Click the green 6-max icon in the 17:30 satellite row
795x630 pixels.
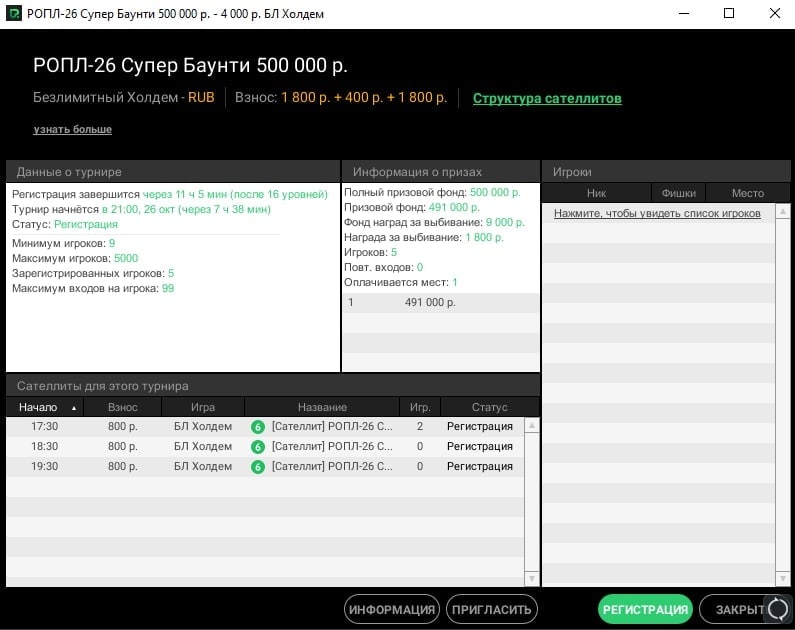258,427
